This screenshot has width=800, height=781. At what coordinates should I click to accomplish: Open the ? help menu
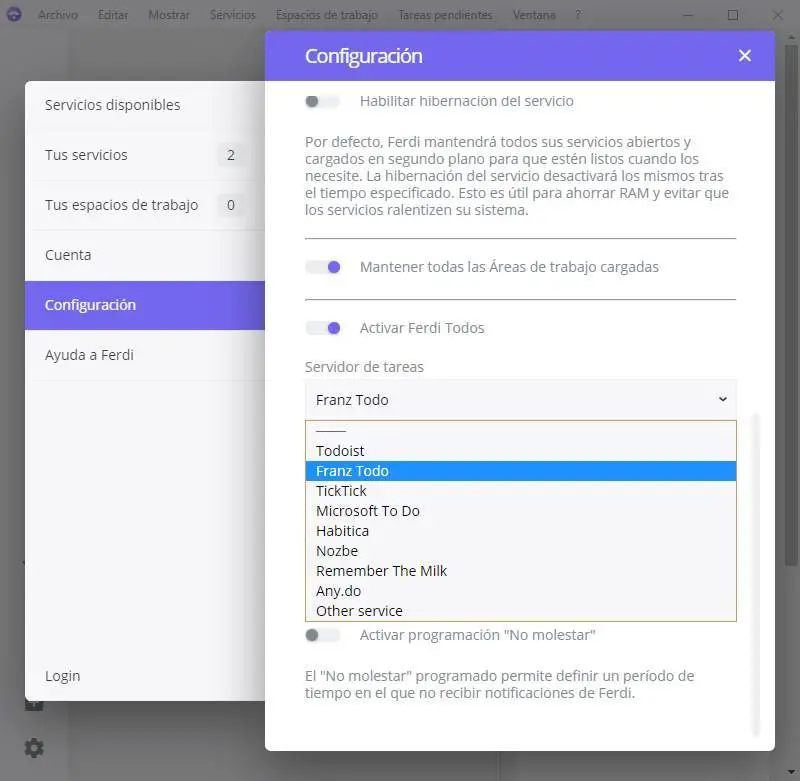[x=578, y=15]
